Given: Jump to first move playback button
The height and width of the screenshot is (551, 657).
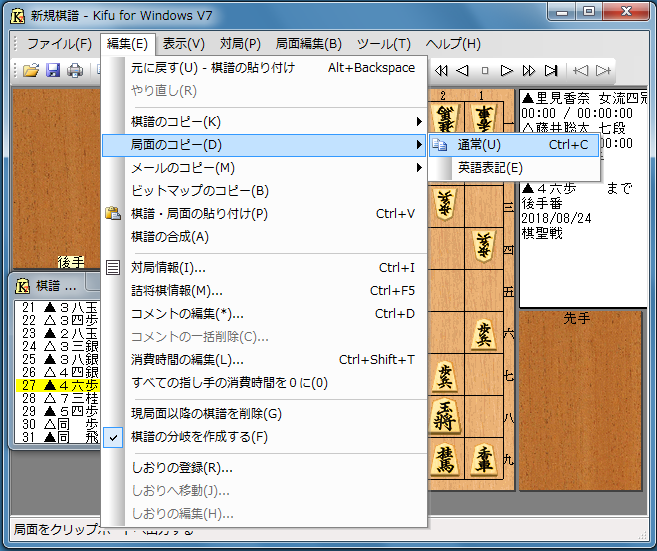Looking at the screenshot, I should (x=439, y=71).
